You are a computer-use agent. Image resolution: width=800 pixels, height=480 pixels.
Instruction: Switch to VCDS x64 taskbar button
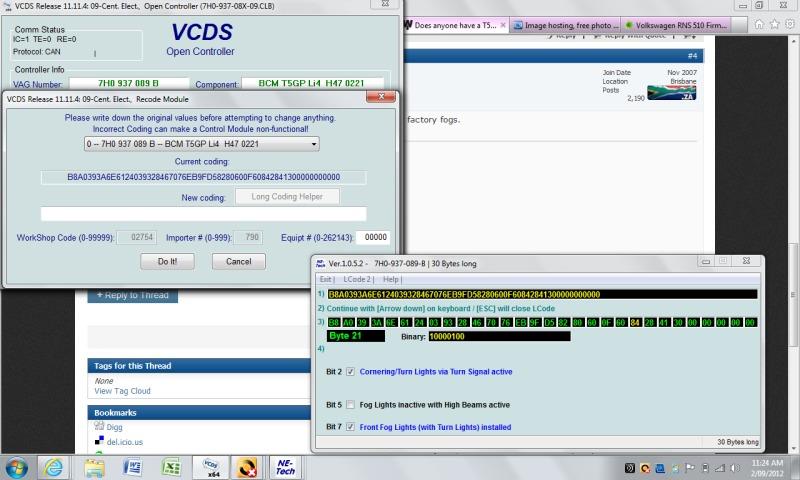coord(211,467)
